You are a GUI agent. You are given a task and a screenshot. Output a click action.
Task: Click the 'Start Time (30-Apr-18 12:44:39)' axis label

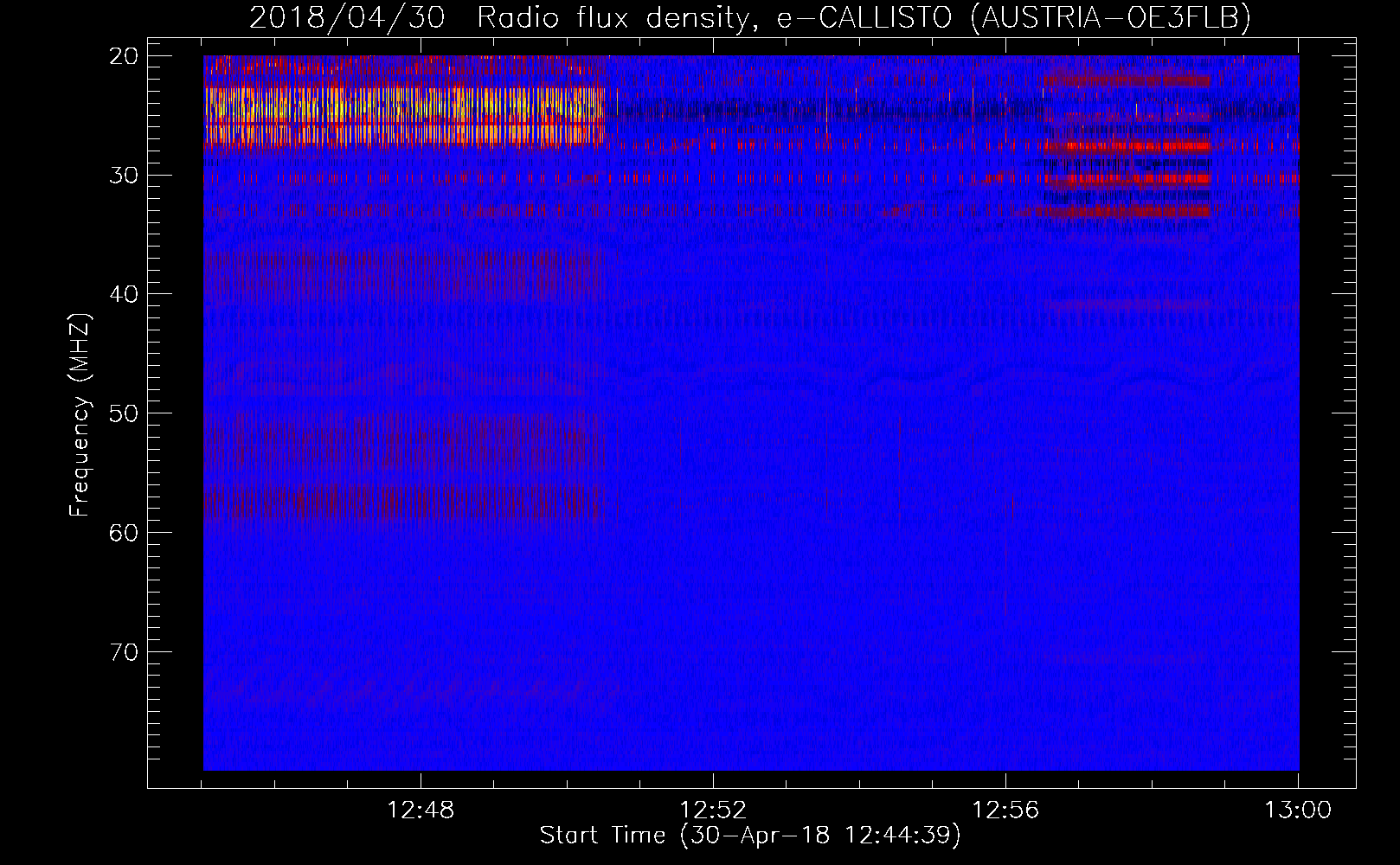pyautogui.click(x=750, y=836)
